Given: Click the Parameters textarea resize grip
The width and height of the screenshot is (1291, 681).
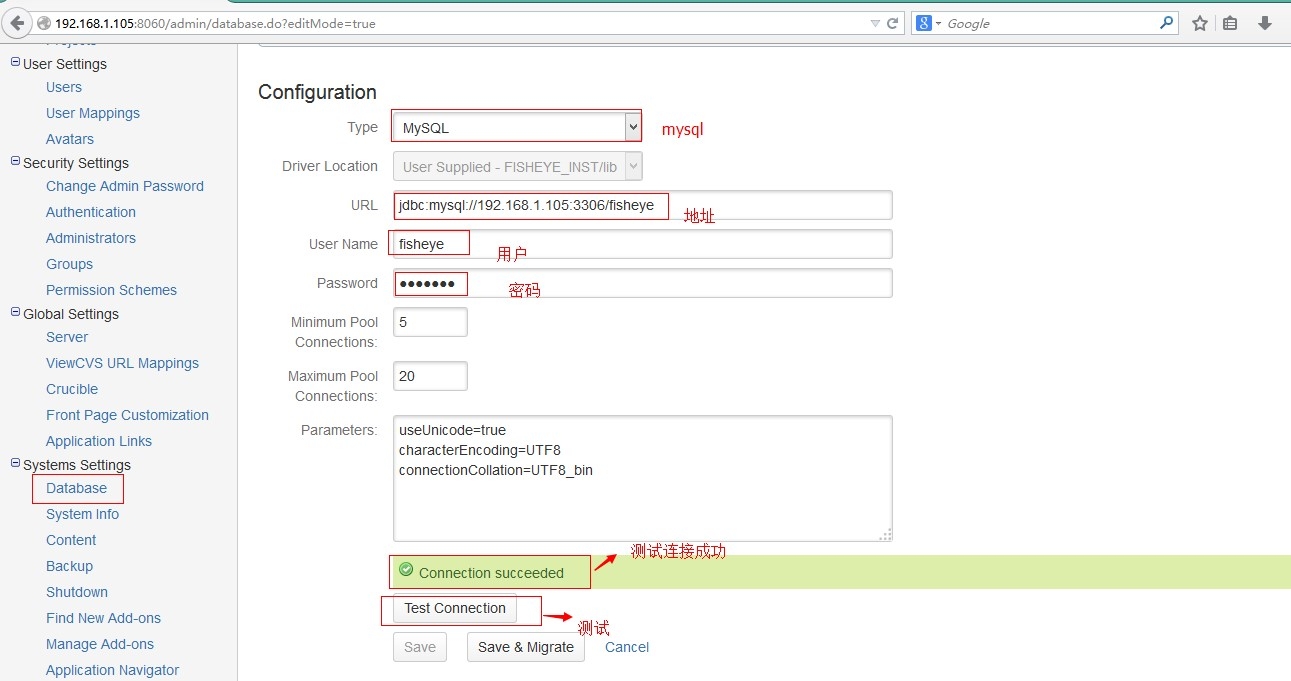Looking at the screenshot, I should click(885, 534).
